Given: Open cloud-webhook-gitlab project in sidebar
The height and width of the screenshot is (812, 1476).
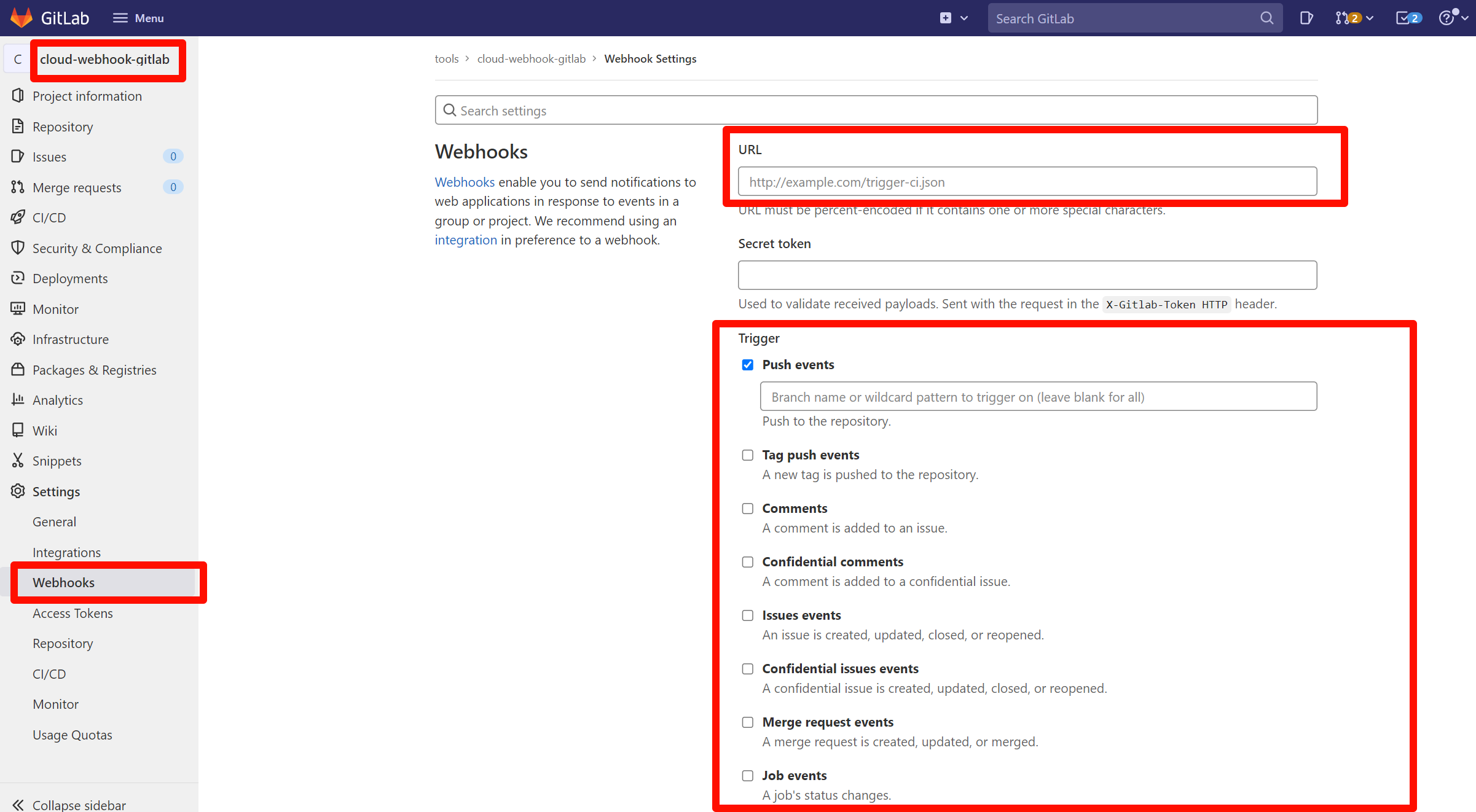Looking at the screenshot, I should [104, 60].
